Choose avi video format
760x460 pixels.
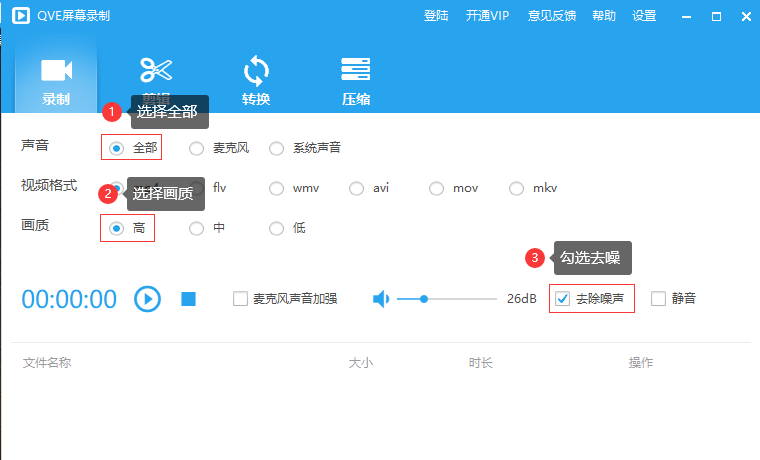pyautogui.click(x=356, y=188)
